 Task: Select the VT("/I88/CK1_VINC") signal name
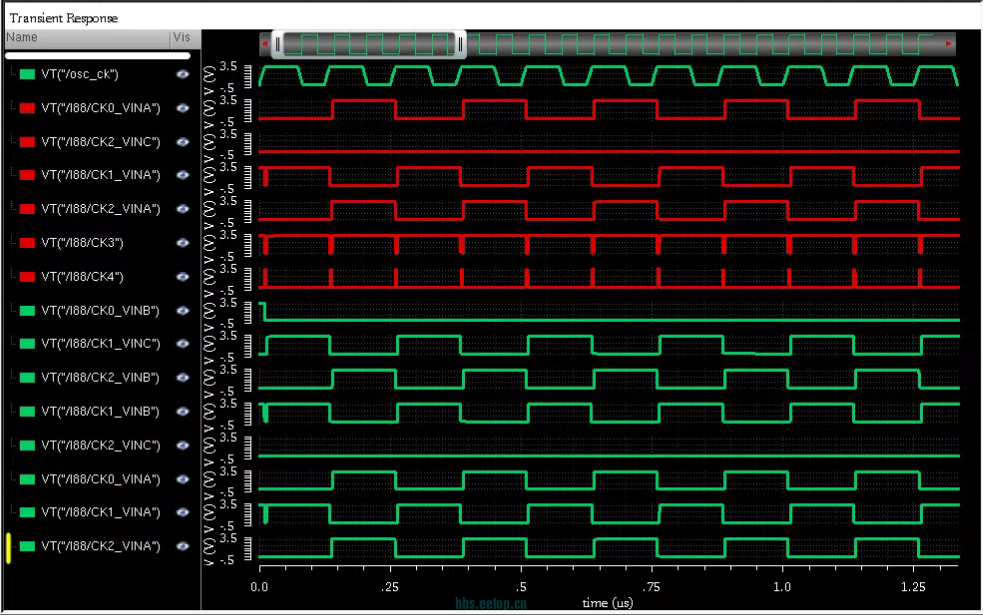[x=101, y=344]
